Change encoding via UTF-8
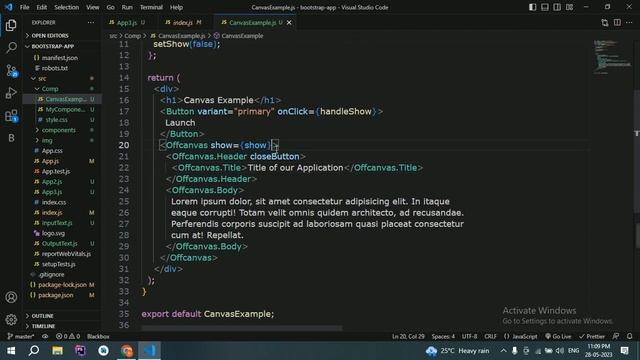The height and width of the screenshot is (360, 640). 469,336
